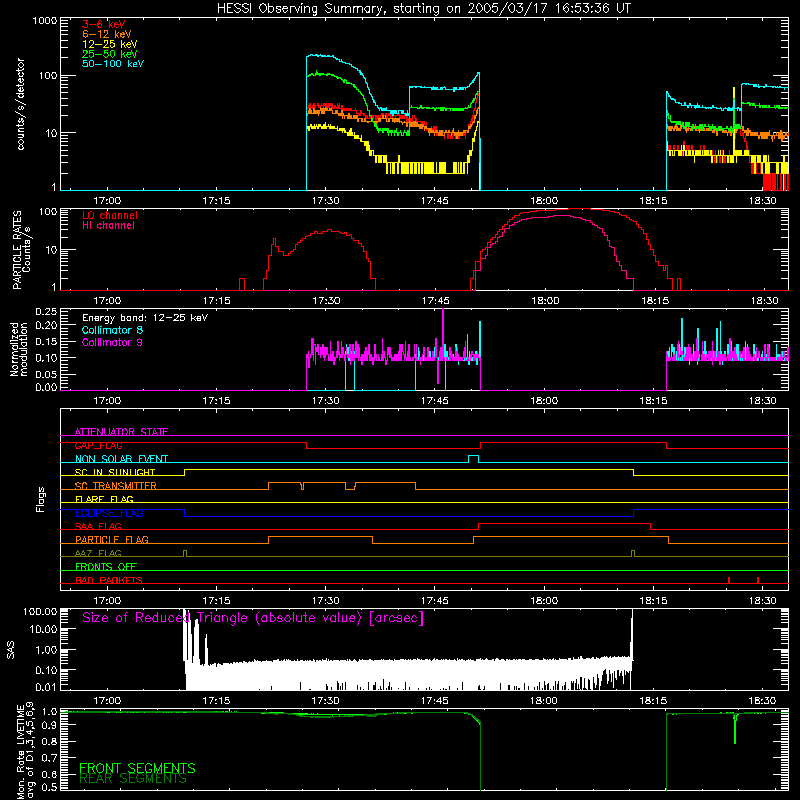Click the Energy band: 12-25 keV label
This screenshot has height=800, width=800.
pyautogui.click(x=145, y=318)
